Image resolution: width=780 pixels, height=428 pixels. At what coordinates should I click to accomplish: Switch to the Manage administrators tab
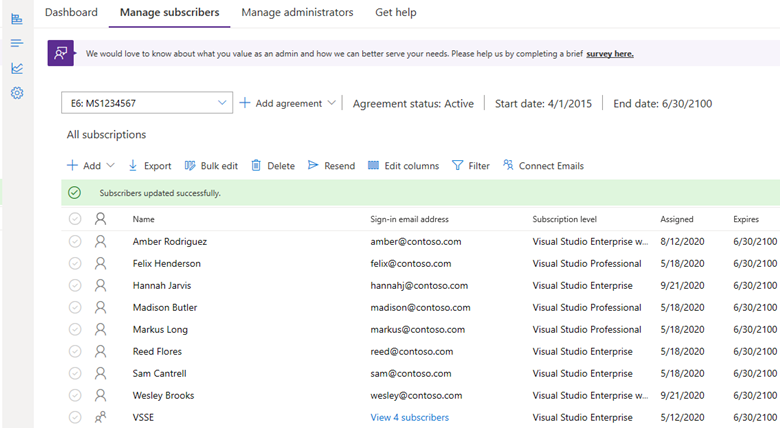pos(297,13)
